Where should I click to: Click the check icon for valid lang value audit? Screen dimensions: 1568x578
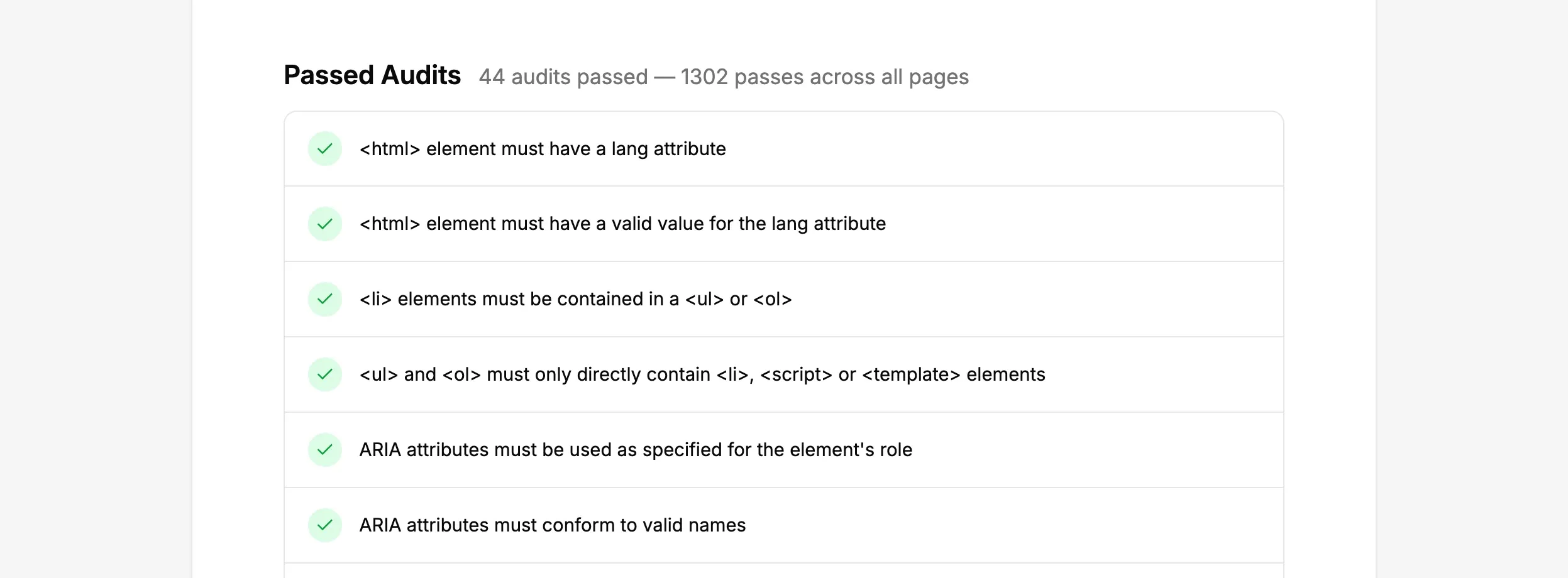click(324, 224)
